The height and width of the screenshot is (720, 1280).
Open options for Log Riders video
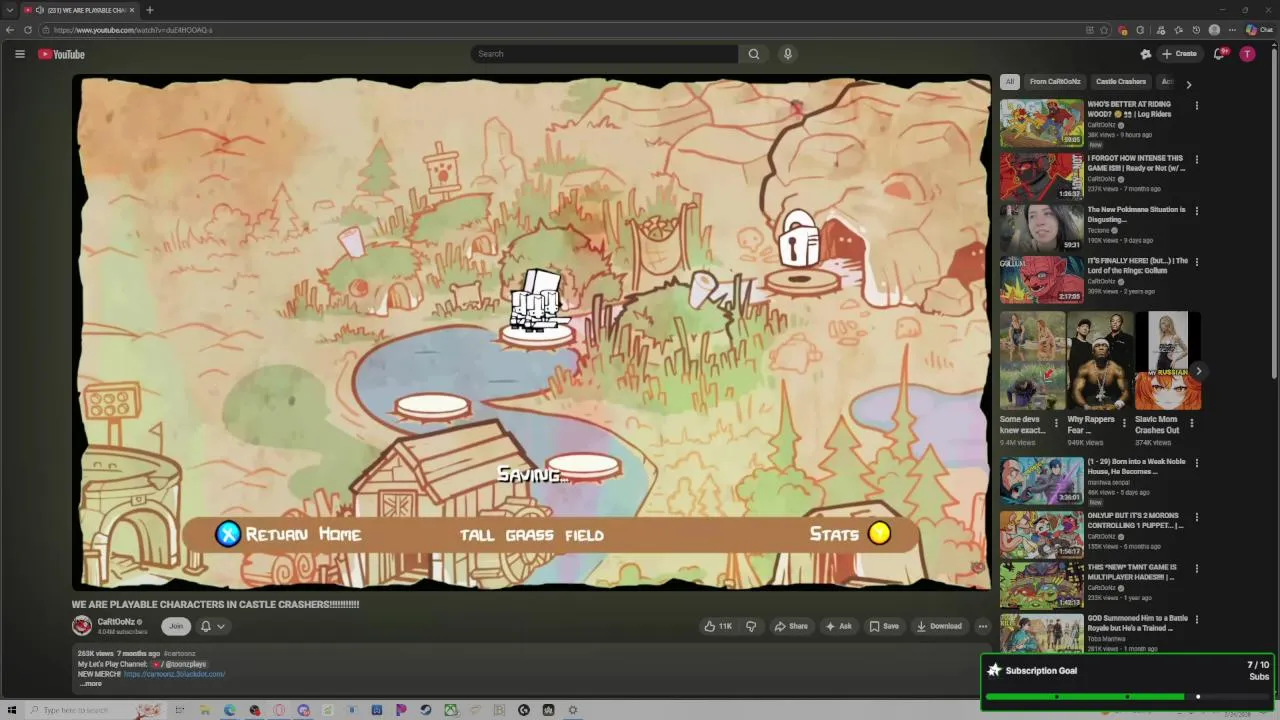[1196, 105]
